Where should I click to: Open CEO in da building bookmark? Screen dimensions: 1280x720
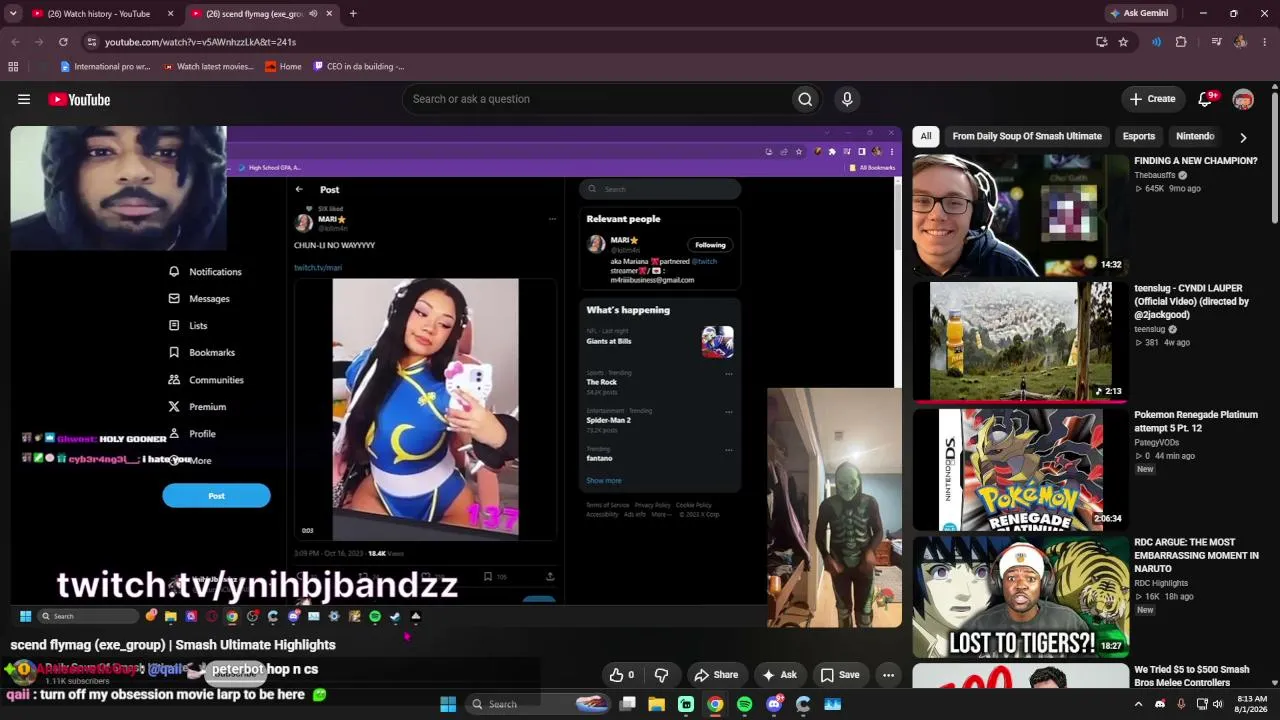coord(358,67)
